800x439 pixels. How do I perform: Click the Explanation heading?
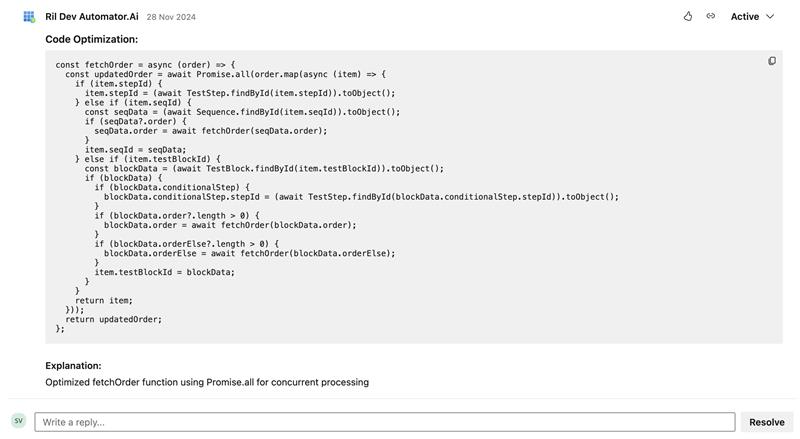(73, 365)
